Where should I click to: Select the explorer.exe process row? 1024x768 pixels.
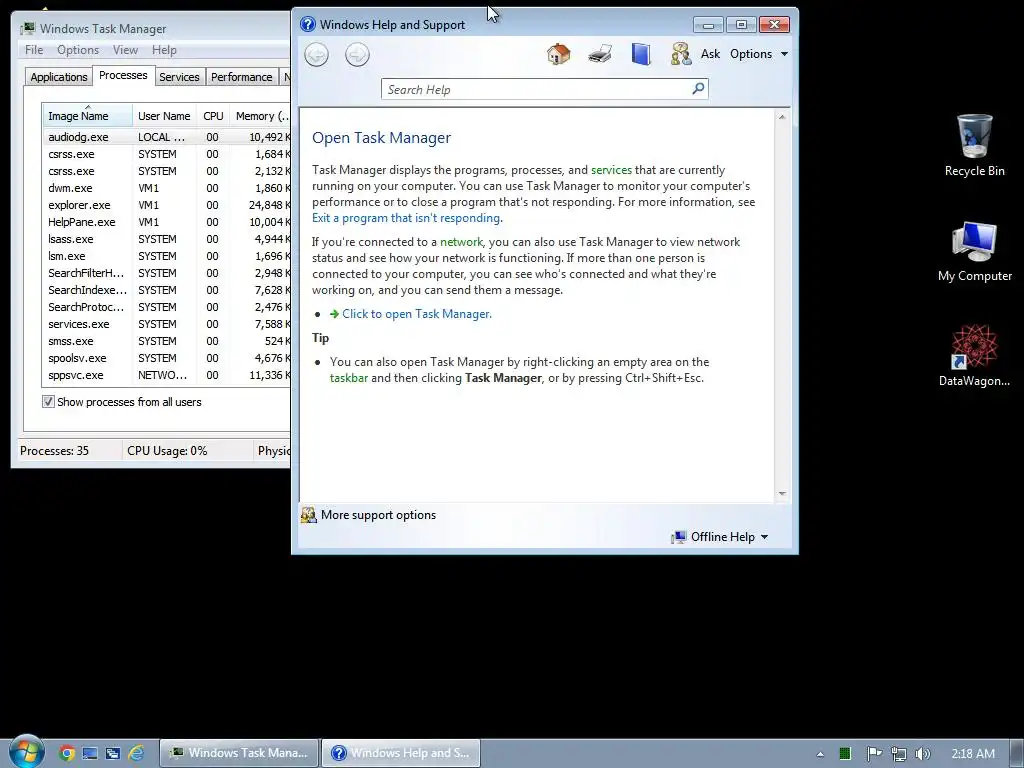[167, 205]
